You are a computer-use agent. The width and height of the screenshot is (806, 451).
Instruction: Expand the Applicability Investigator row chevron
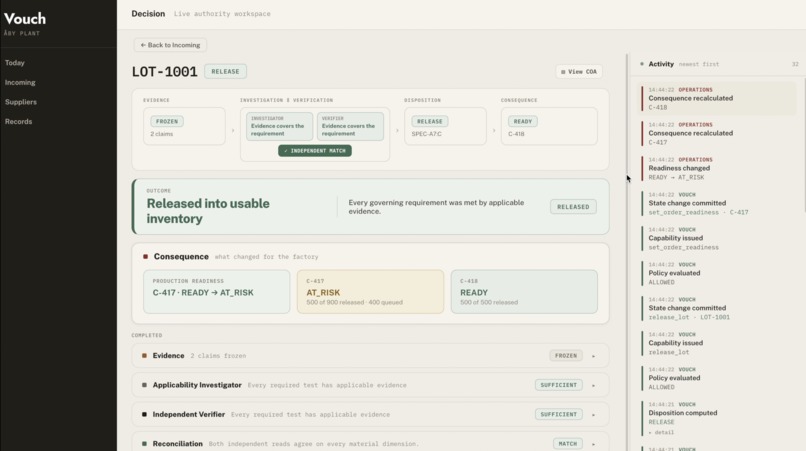point(593,385)
